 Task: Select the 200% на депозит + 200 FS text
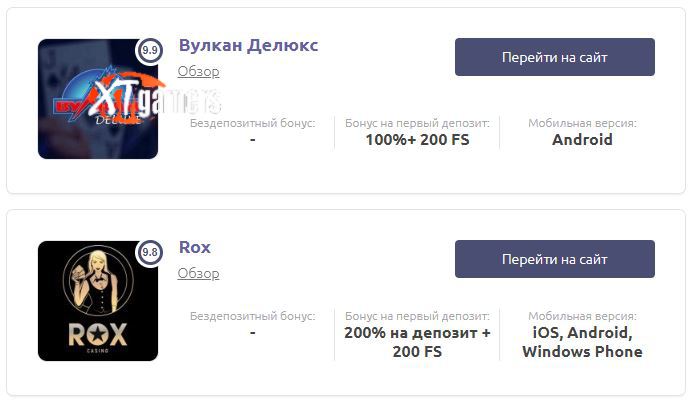pos(417,342)
